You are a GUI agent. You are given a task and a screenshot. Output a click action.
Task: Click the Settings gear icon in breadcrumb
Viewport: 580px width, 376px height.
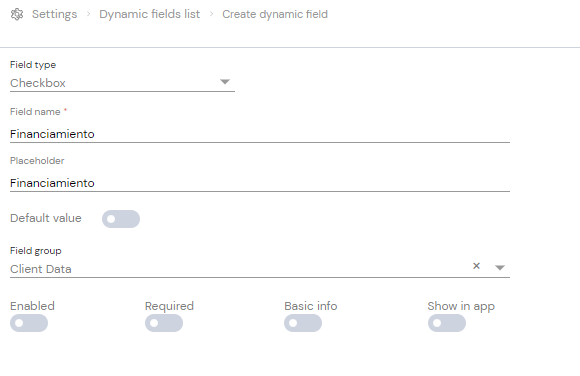coord(17,14)
